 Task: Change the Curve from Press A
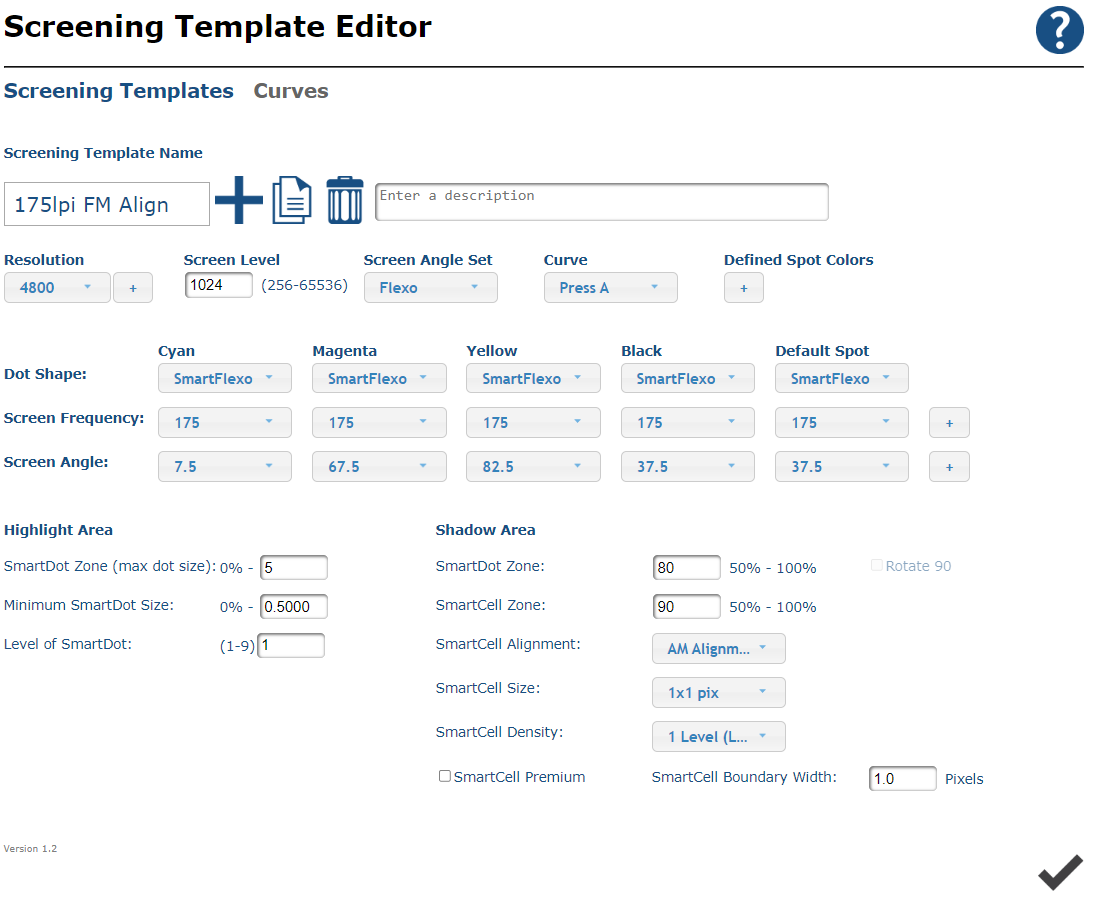point(610,287)
